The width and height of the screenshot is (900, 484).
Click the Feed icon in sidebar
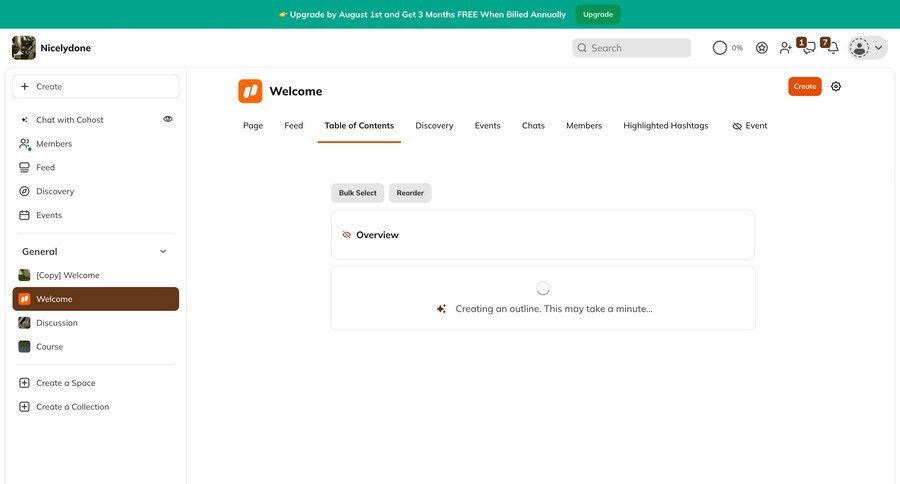click(24, 167)
